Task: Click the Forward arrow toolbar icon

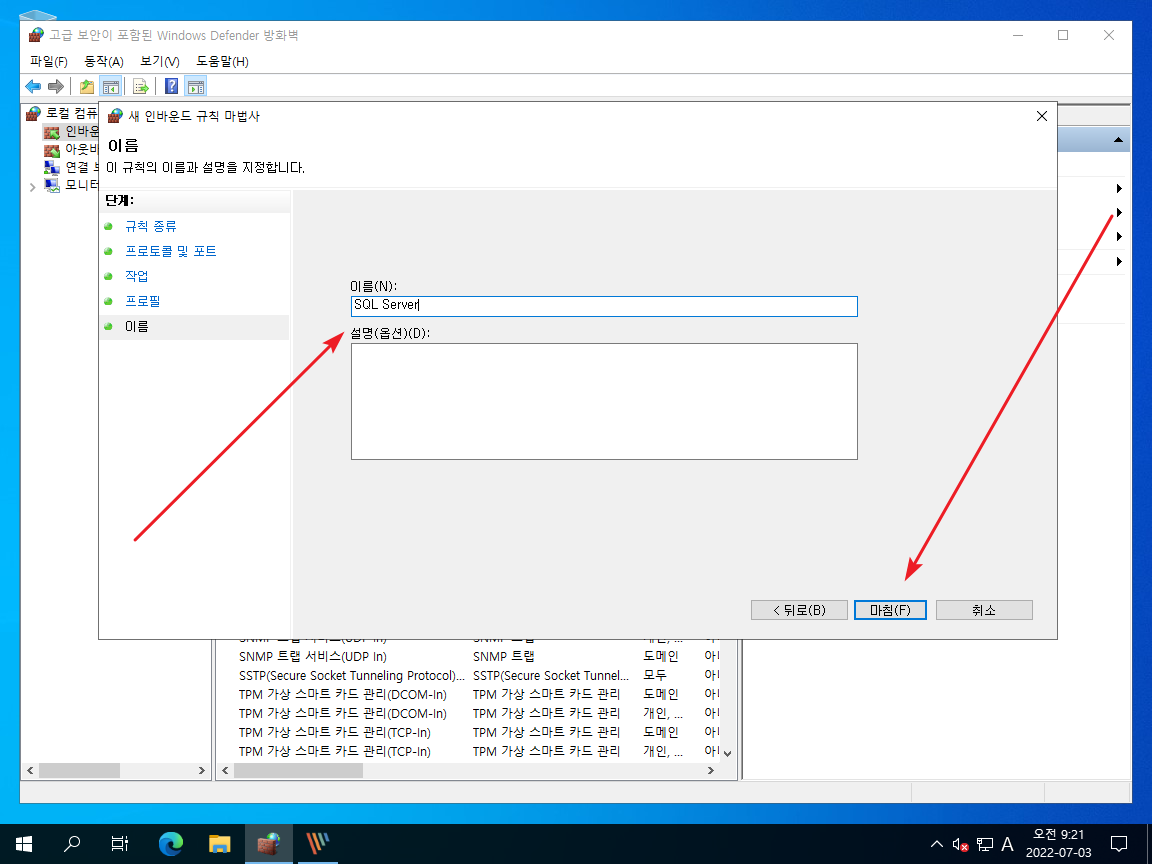Action: pos(56,87)
